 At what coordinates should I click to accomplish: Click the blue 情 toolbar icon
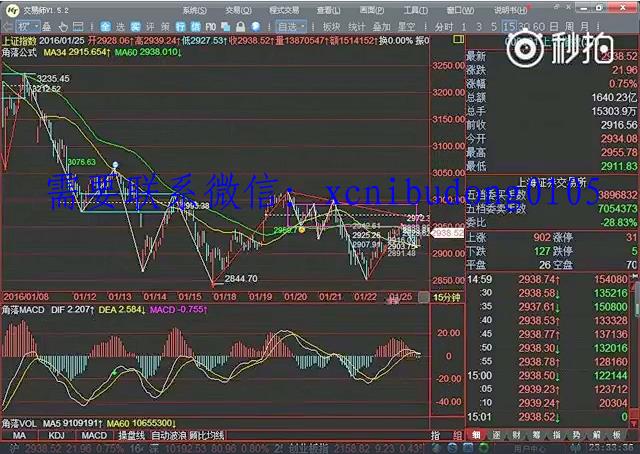pyautogui.click(x=196, y=27)
